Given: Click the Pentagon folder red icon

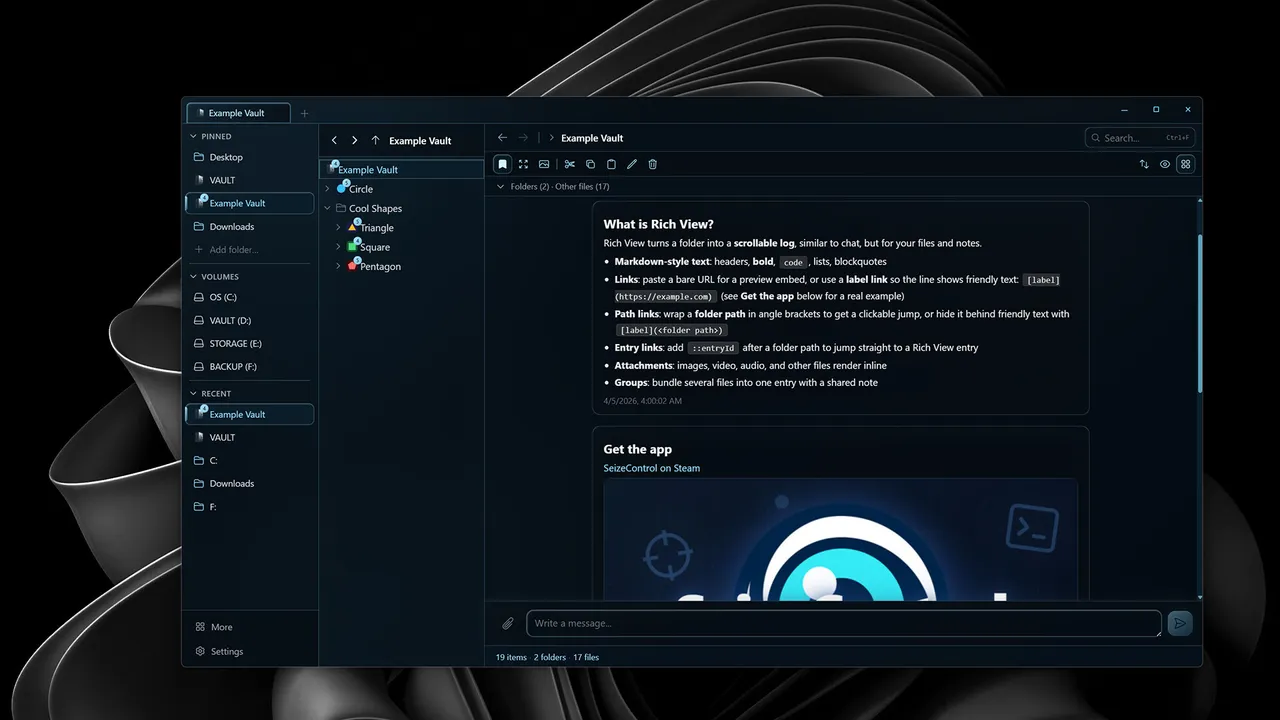Looking at the screenshot, I should [x=353, y=265].
